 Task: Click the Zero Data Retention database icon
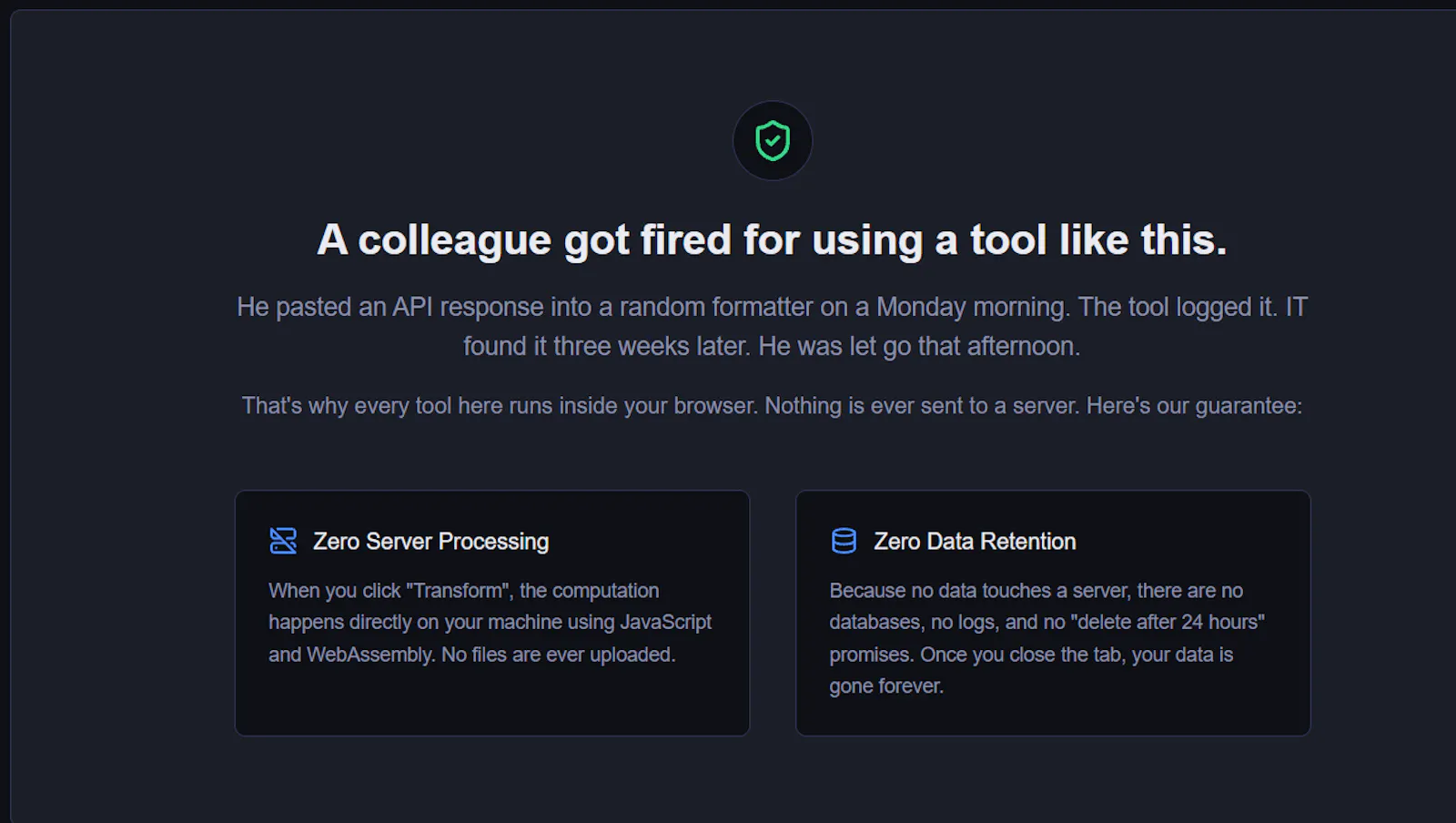pyautogui.click(x=844, y=541)
